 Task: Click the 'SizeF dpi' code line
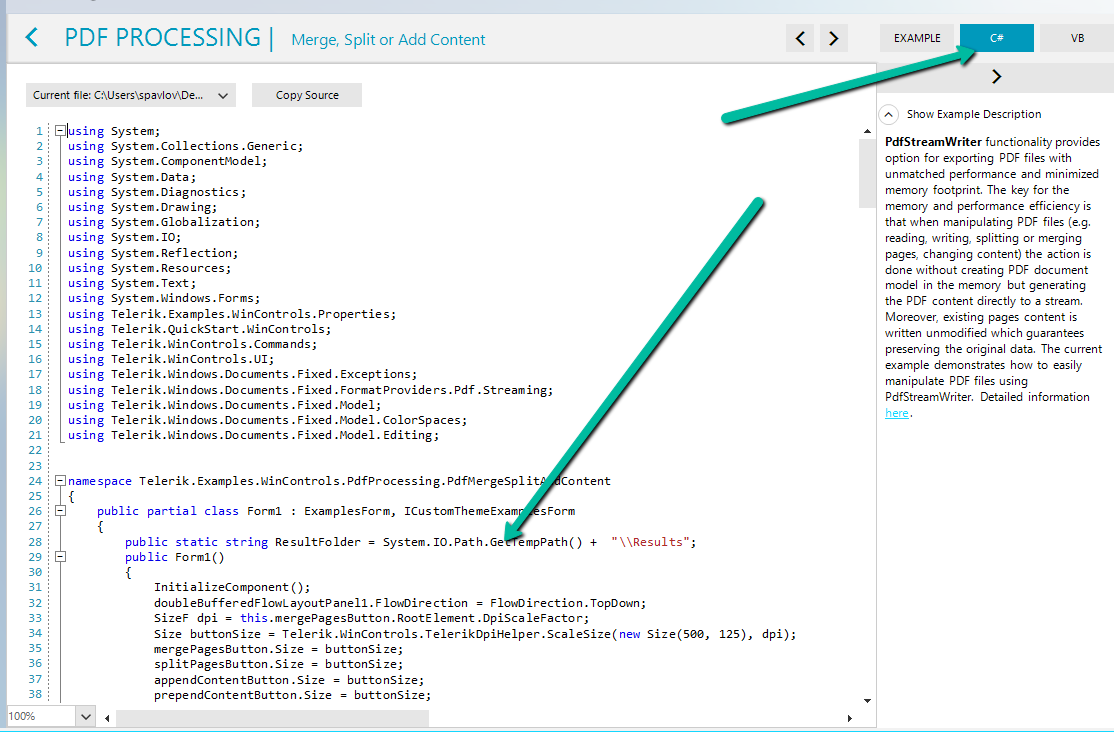point(372,618)
